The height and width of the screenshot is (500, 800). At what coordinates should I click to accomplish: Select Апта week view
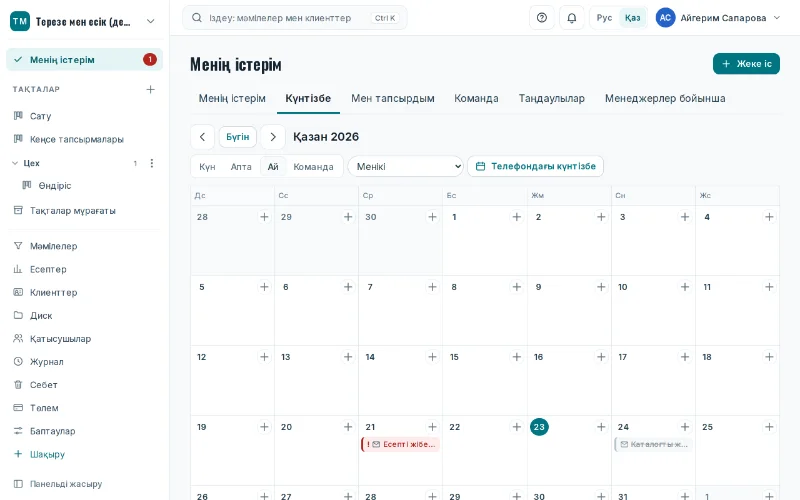point(241,167)
